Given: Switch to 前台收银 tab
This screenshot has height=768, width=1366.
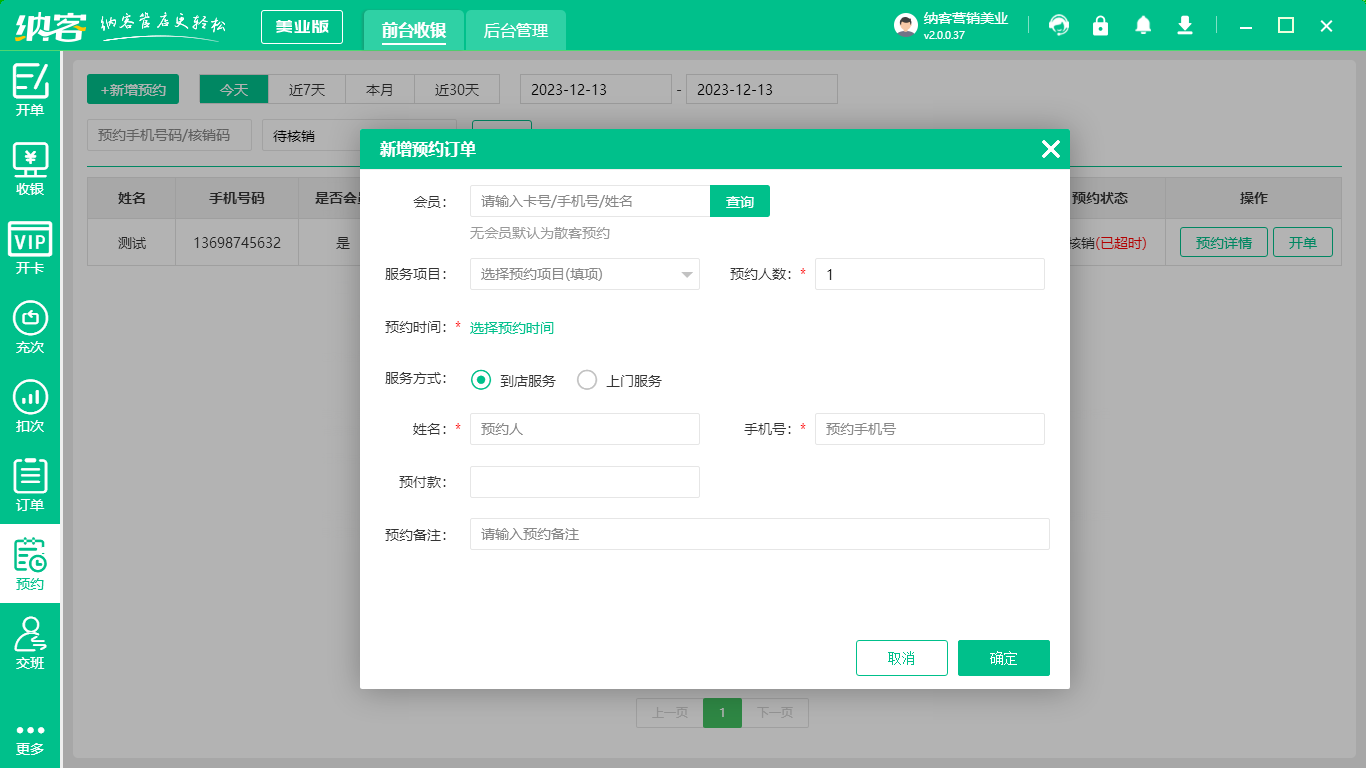Looking at the screenshot, I should pyautogui.click(x=413, y=31).
